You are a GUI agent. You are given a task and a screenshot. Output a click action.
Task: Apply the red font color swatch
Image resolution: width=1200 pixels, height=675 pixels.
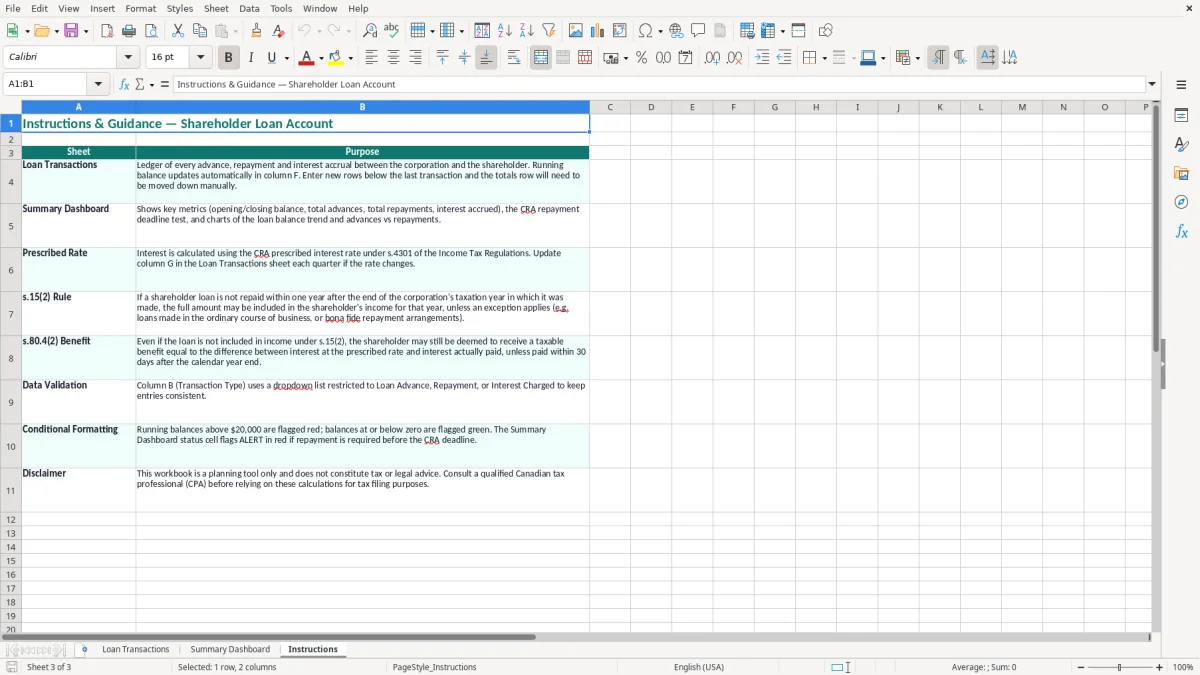307,58
